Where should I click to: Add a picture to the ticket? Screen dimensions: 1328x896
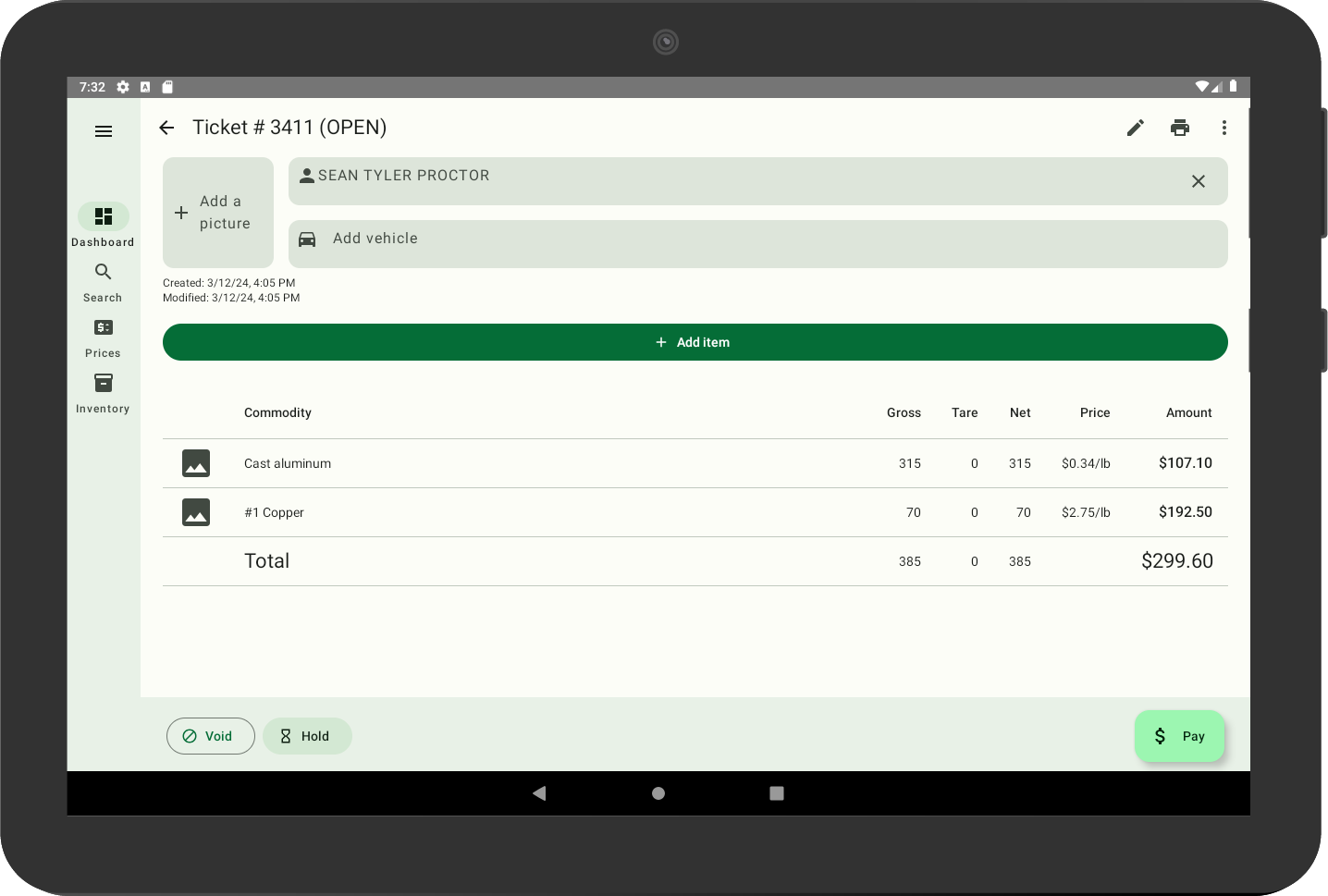(218, 213)
